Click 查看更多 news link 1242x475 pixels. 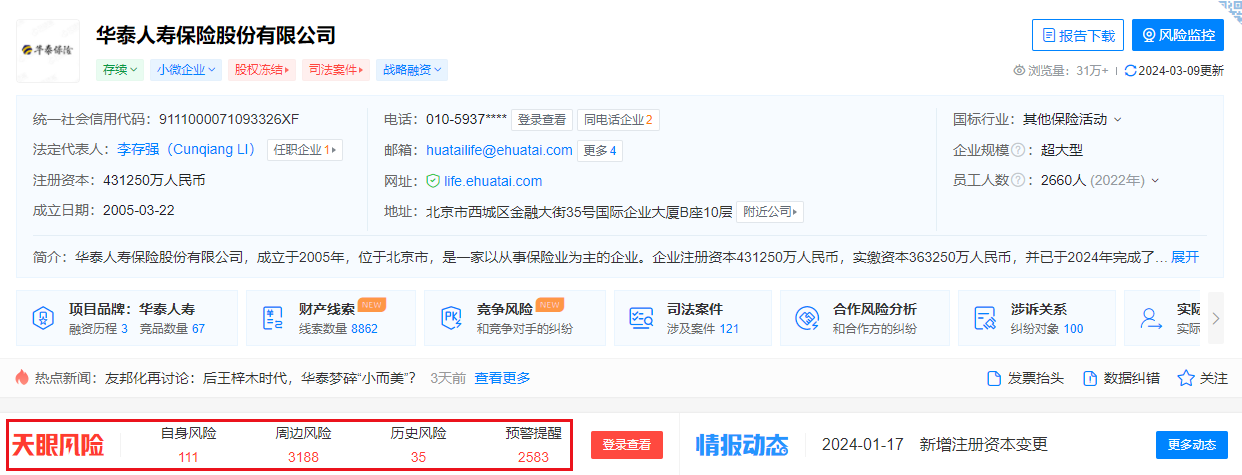tap(502, 378)
